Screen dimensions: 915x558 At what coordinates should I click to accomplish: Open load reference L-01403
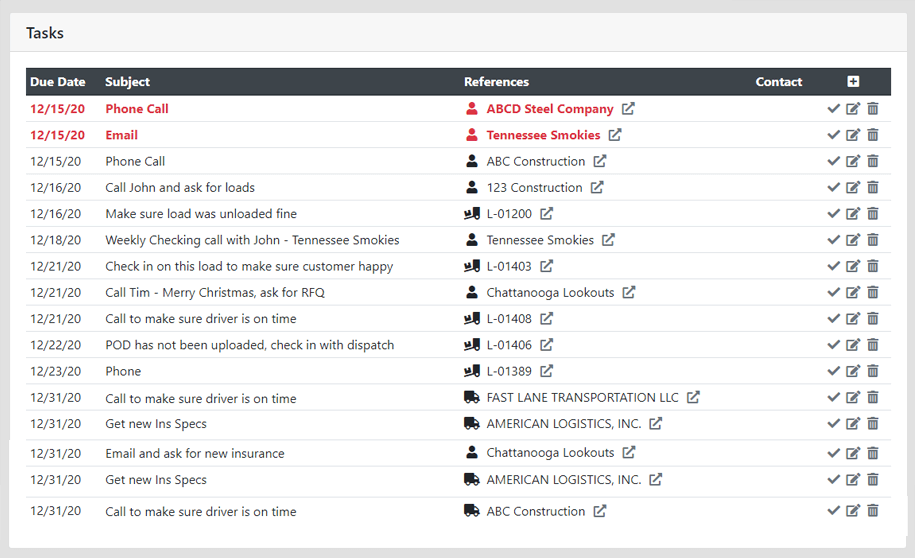click(x=509, y=266)
